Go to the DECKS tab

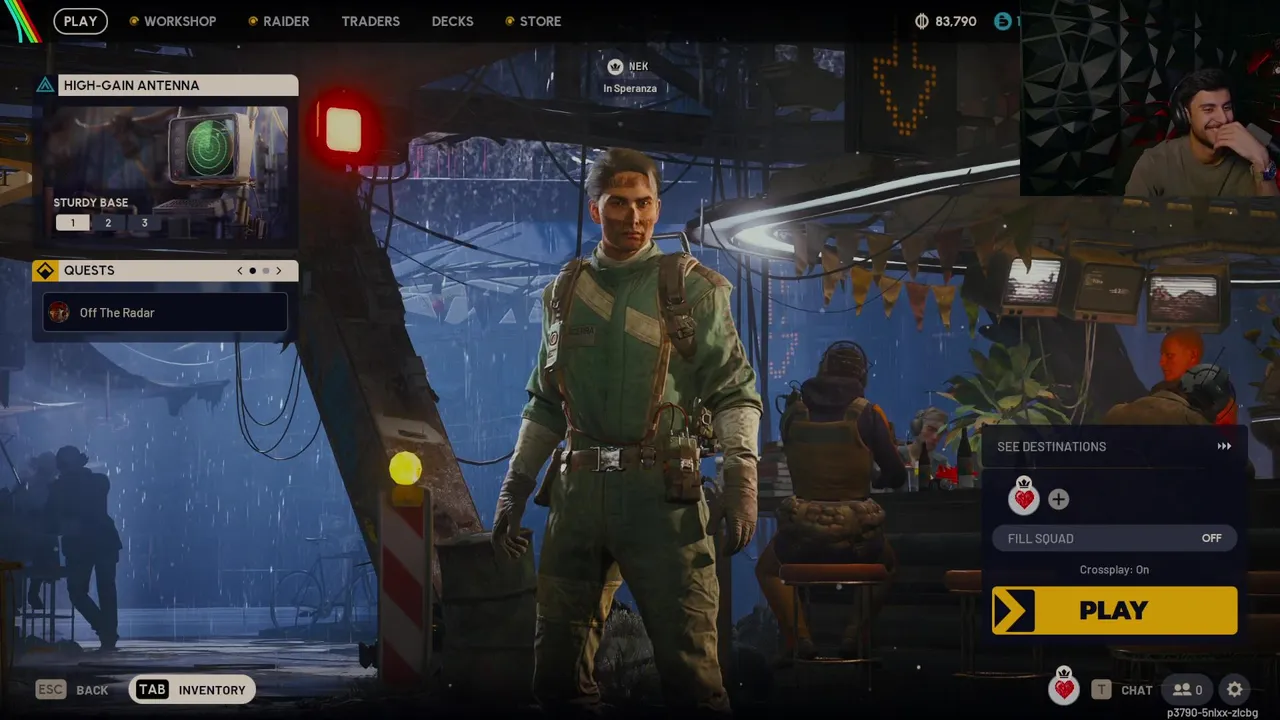pos(452,21)
